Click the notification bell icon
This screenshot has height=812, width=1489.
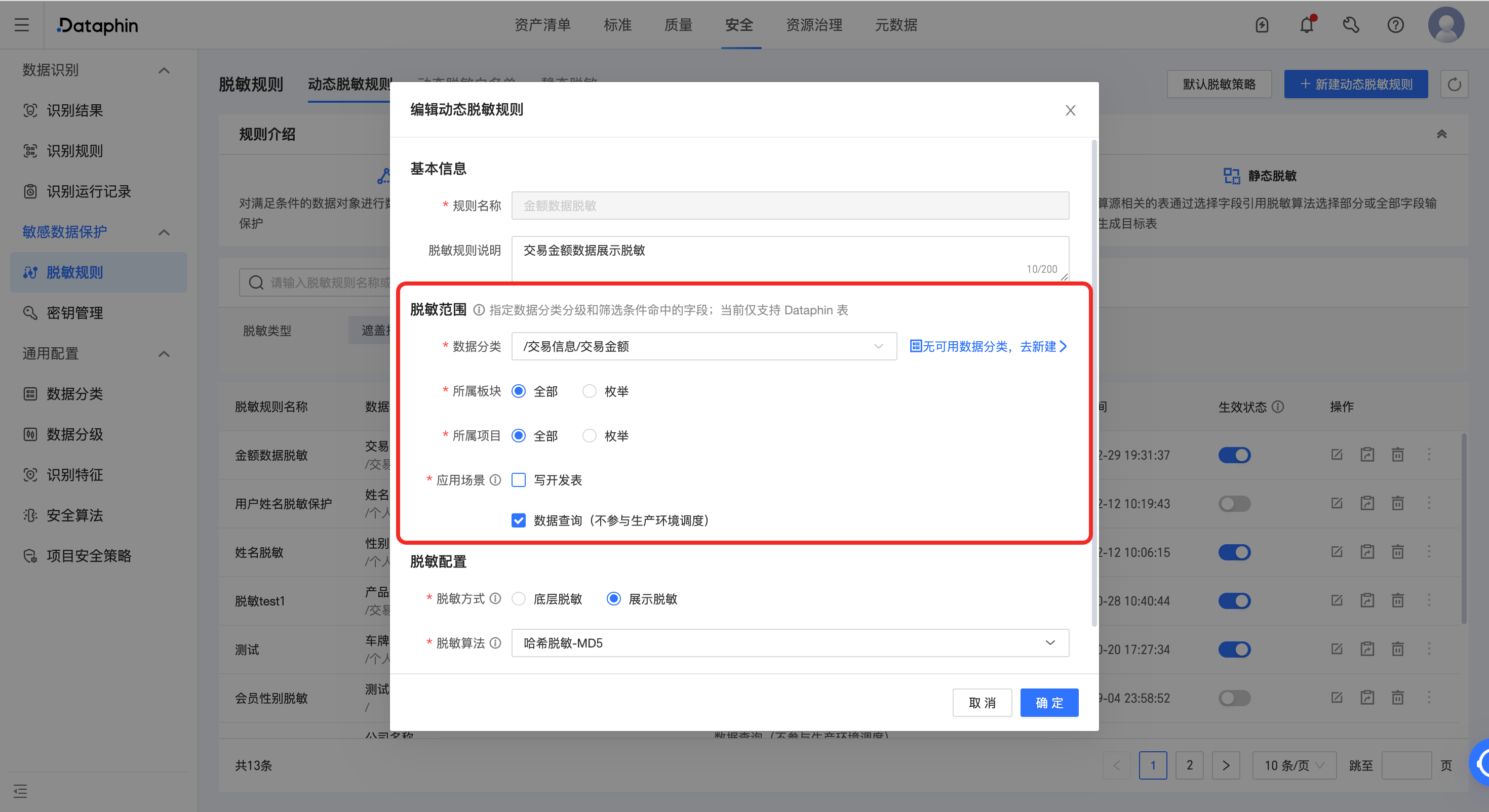1306,25
